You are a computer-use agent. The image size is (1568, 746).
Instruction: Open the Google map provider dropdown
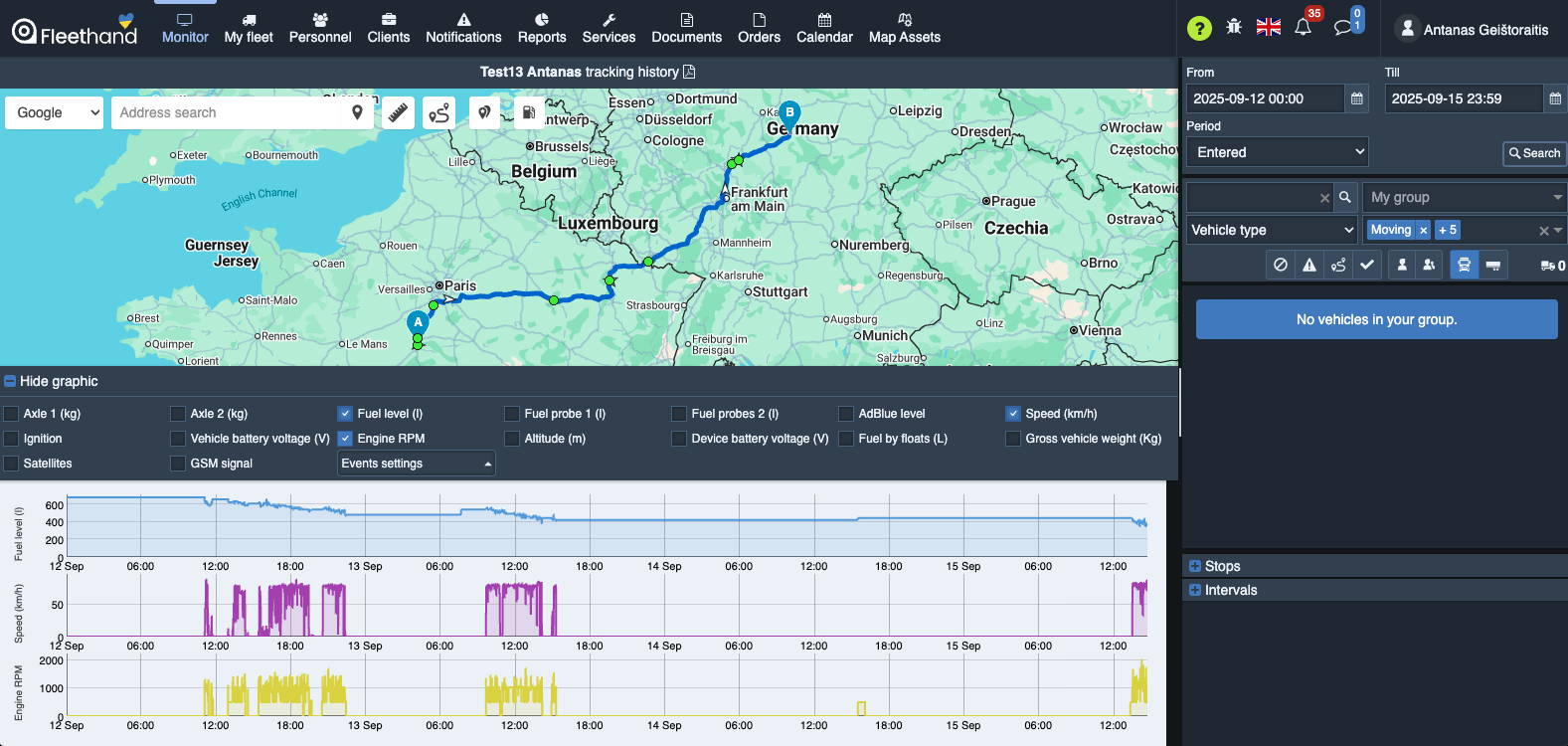click(55, 112)
